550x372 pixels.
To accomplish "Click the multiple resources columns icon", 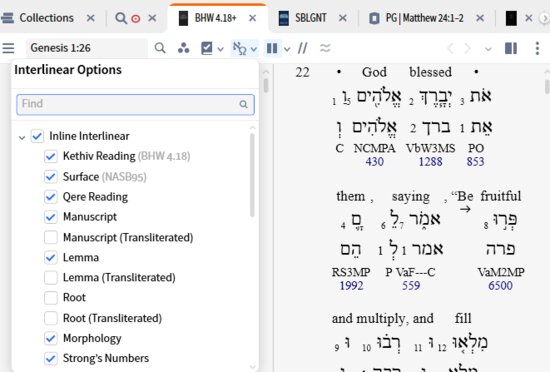I will 272,48.
